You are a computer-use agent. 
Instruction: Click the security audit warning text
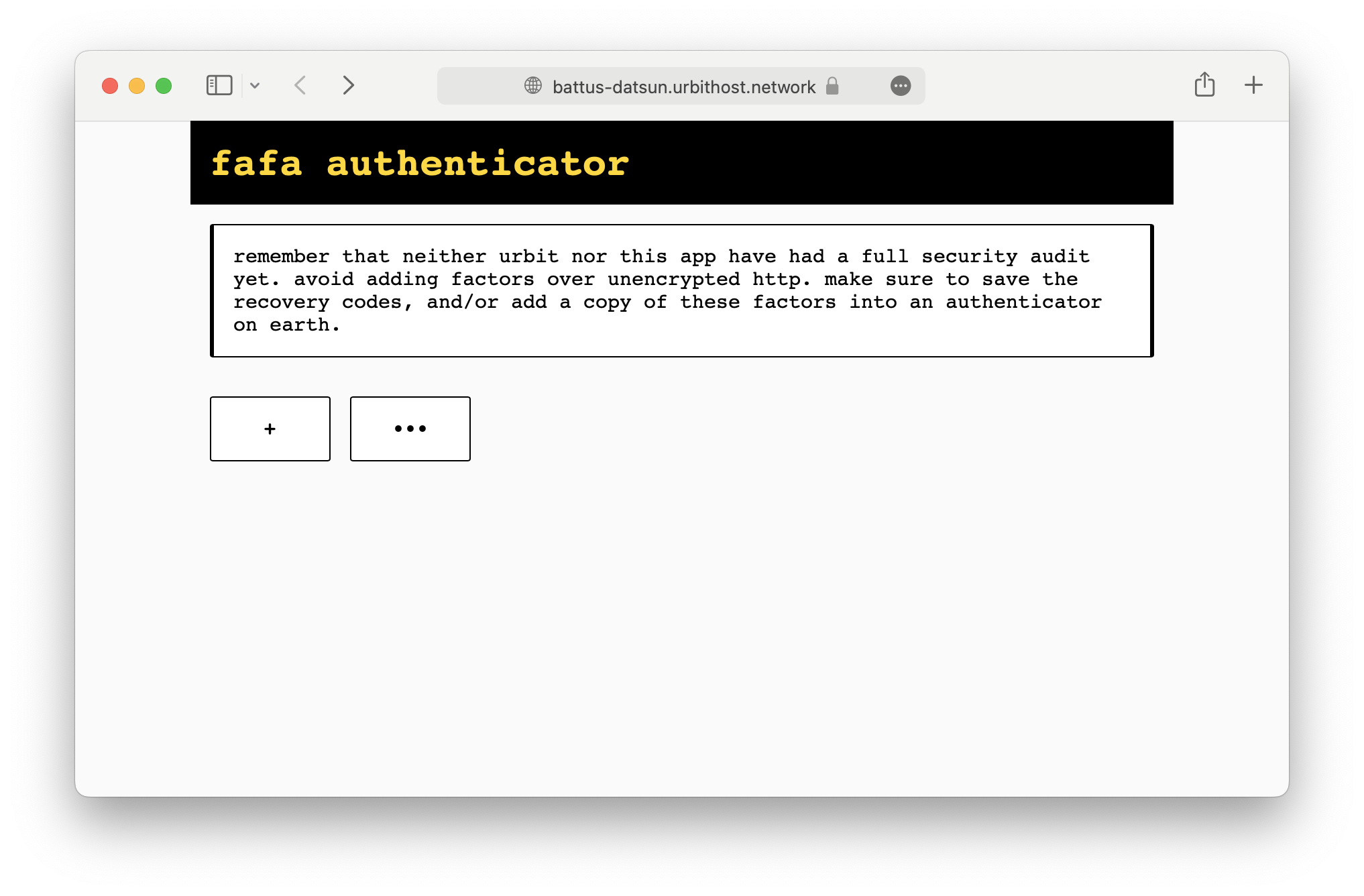point(668,290)
